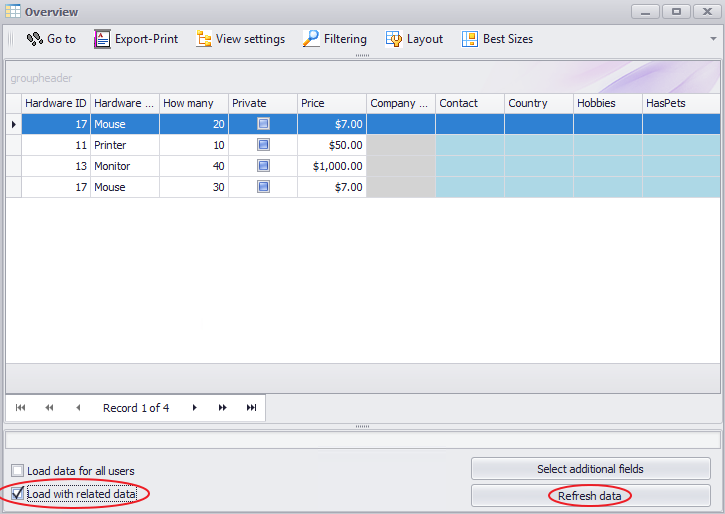Click the overview window title icon
This screenshot has height=514, width=725.
12,12
